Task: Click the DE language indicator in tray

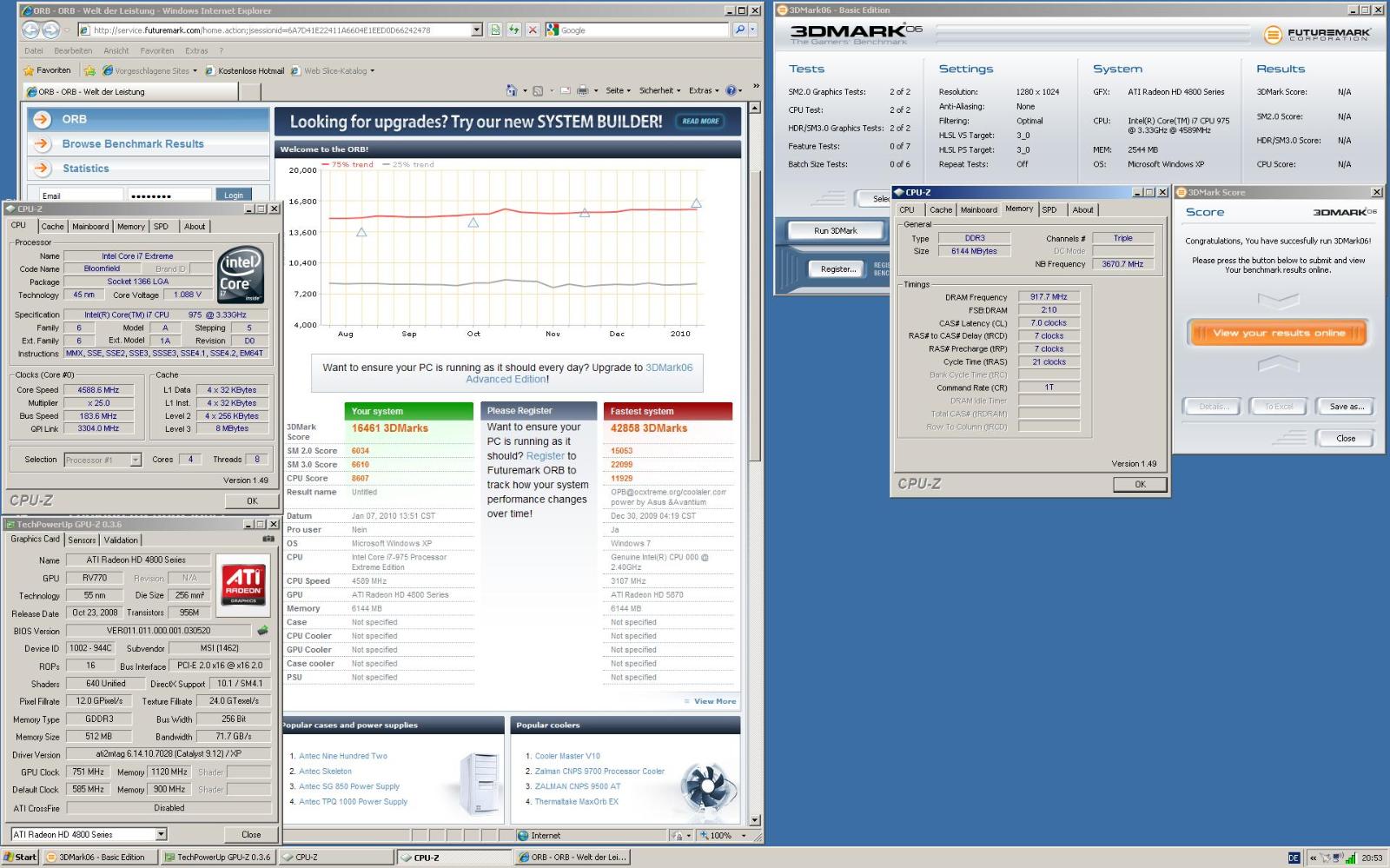Action: pos(1294,858)
